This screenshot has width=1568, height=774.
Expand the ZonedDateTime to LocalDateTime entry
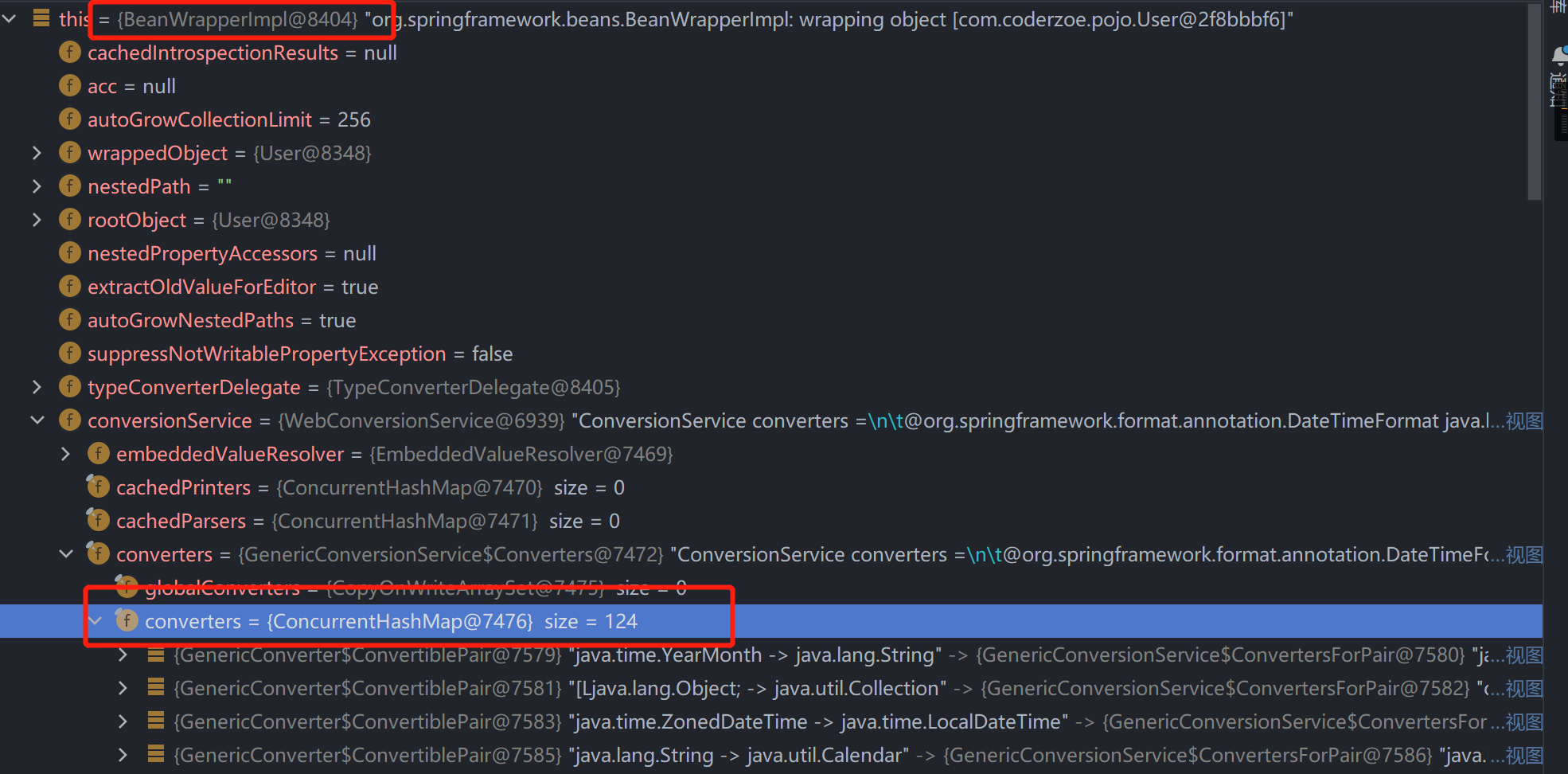[x=123, y=721]
